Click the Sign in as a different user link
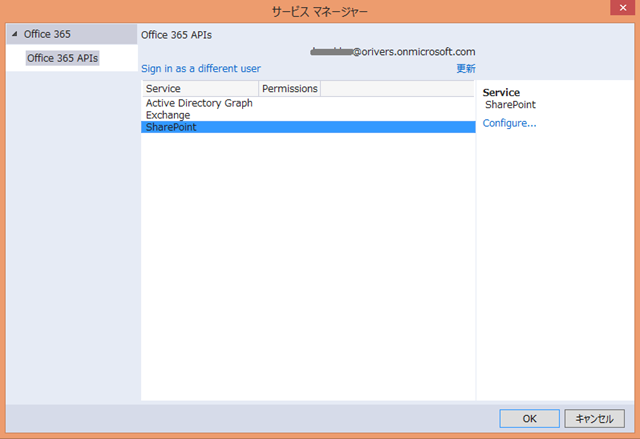Image resolution: width=640 pixels, height=439 pixels. point(200,69)
